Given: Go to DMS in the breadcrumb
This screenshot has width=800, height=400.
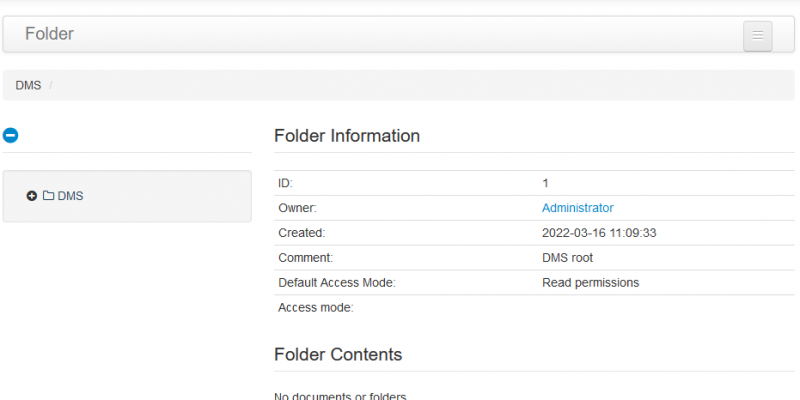Looking at the screenshot, I should (x=28, y=85).
